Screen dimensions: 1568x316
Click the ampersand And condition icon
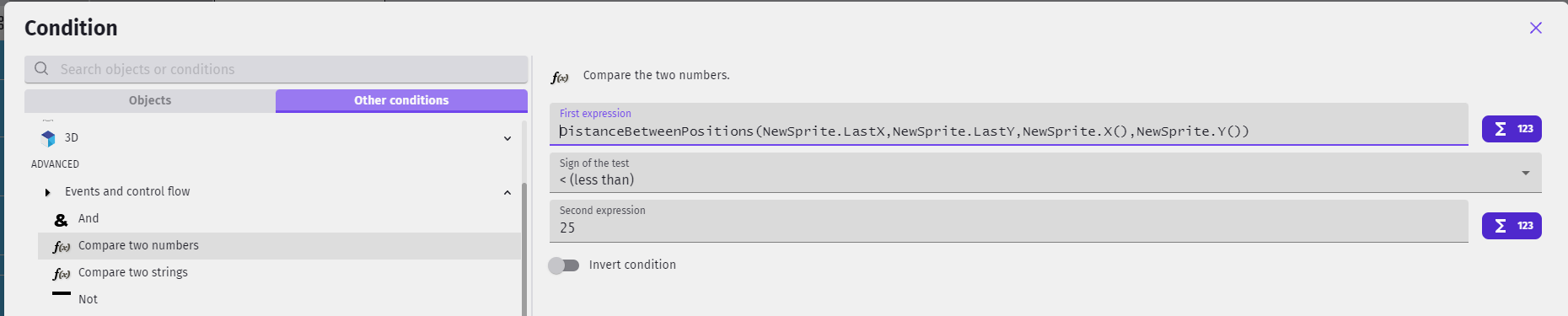(x=61, y=219)
